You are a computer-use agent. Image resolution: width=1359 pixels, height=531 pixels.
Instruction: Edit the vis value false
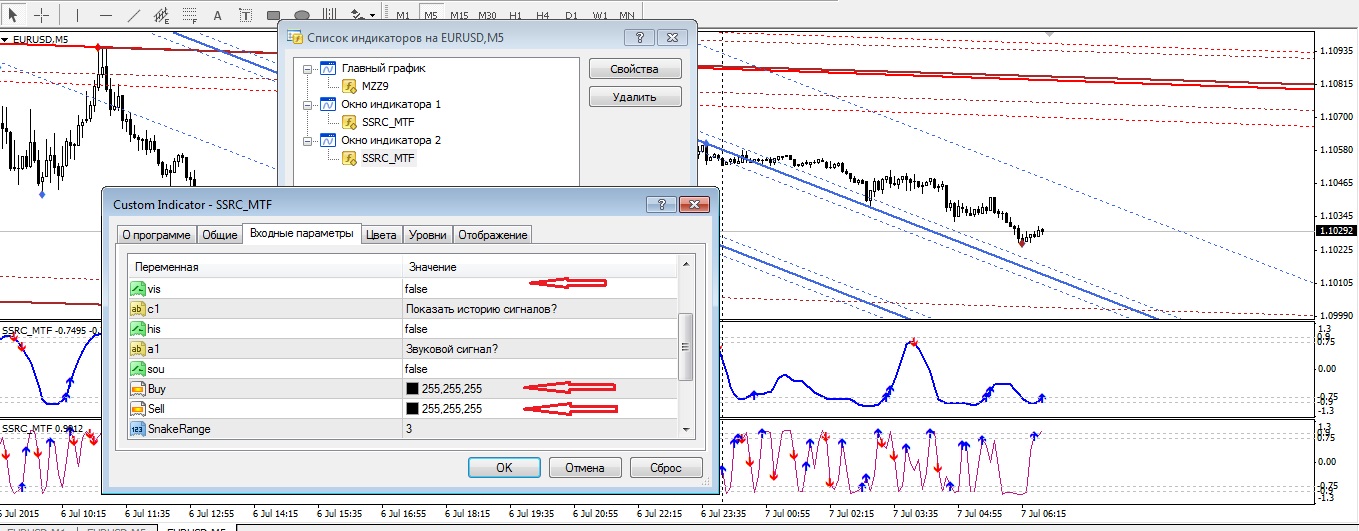[x=540, y=288]
